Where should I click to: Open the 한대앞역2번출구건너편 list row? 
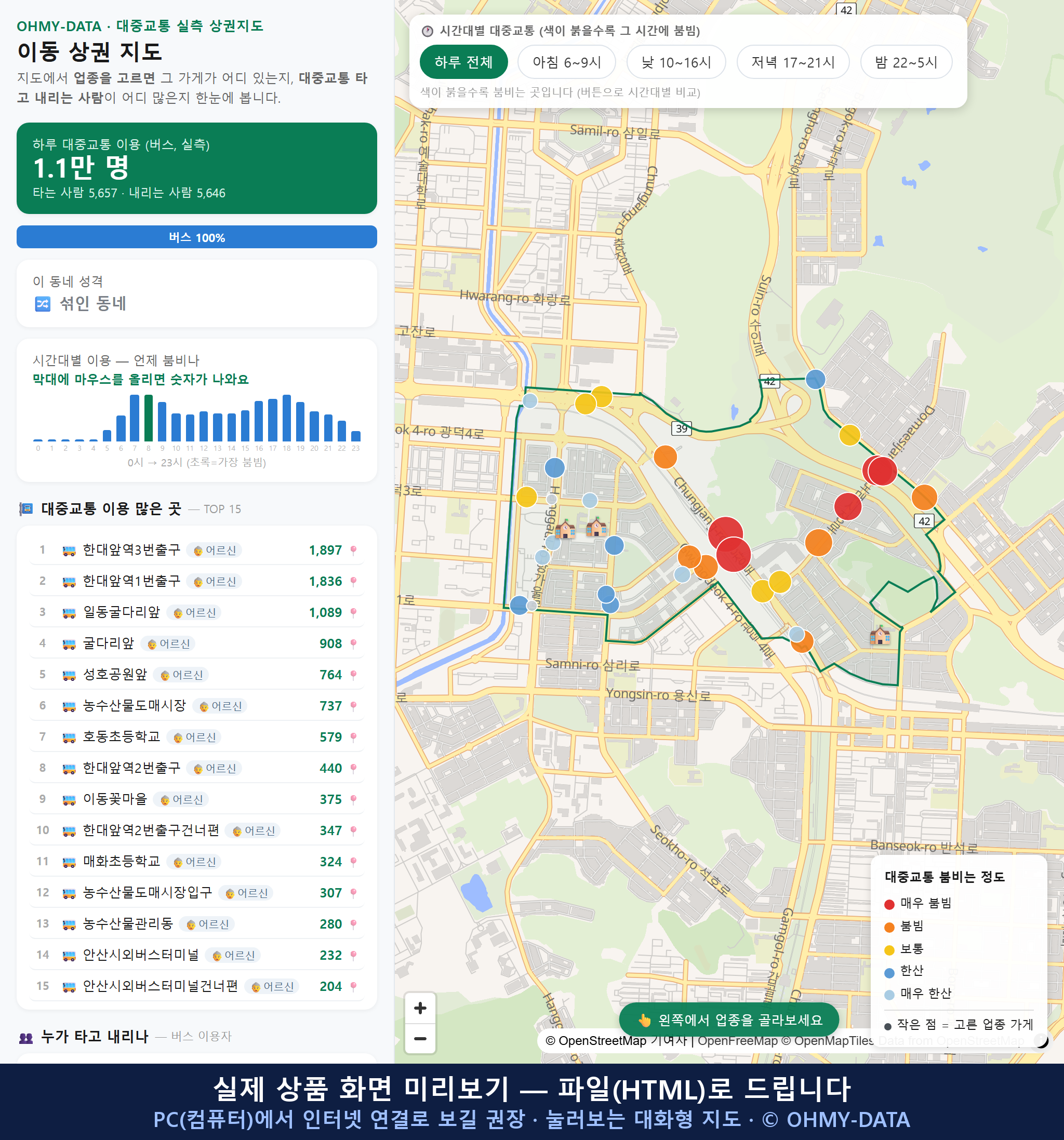[x=196, y=830]
